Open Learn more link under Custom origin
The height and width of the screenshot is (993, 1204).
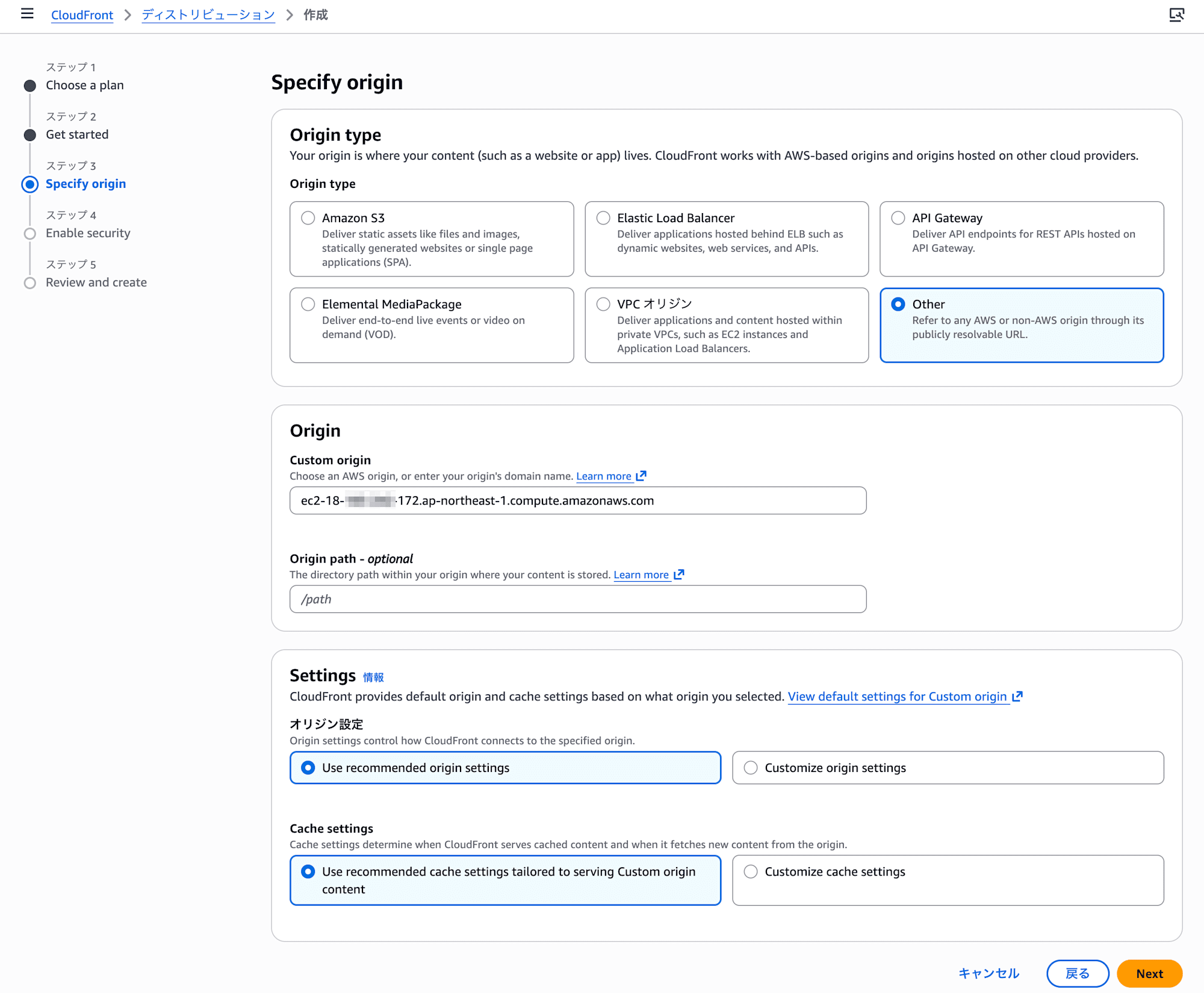(x=604, y=476)
